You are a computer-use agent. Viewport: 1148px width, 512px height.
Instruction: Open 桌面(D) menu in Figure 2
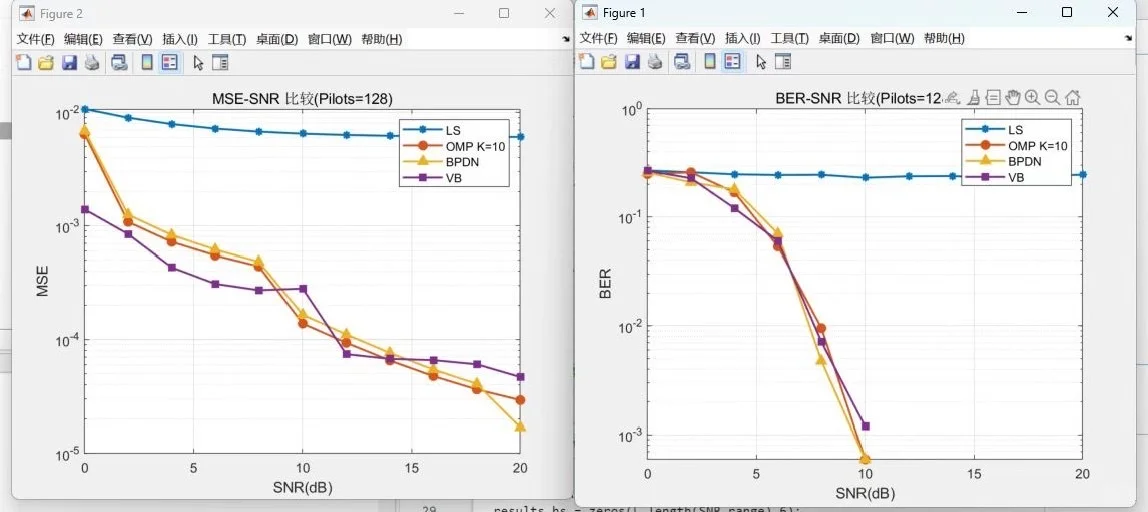(x=277, y=40)
